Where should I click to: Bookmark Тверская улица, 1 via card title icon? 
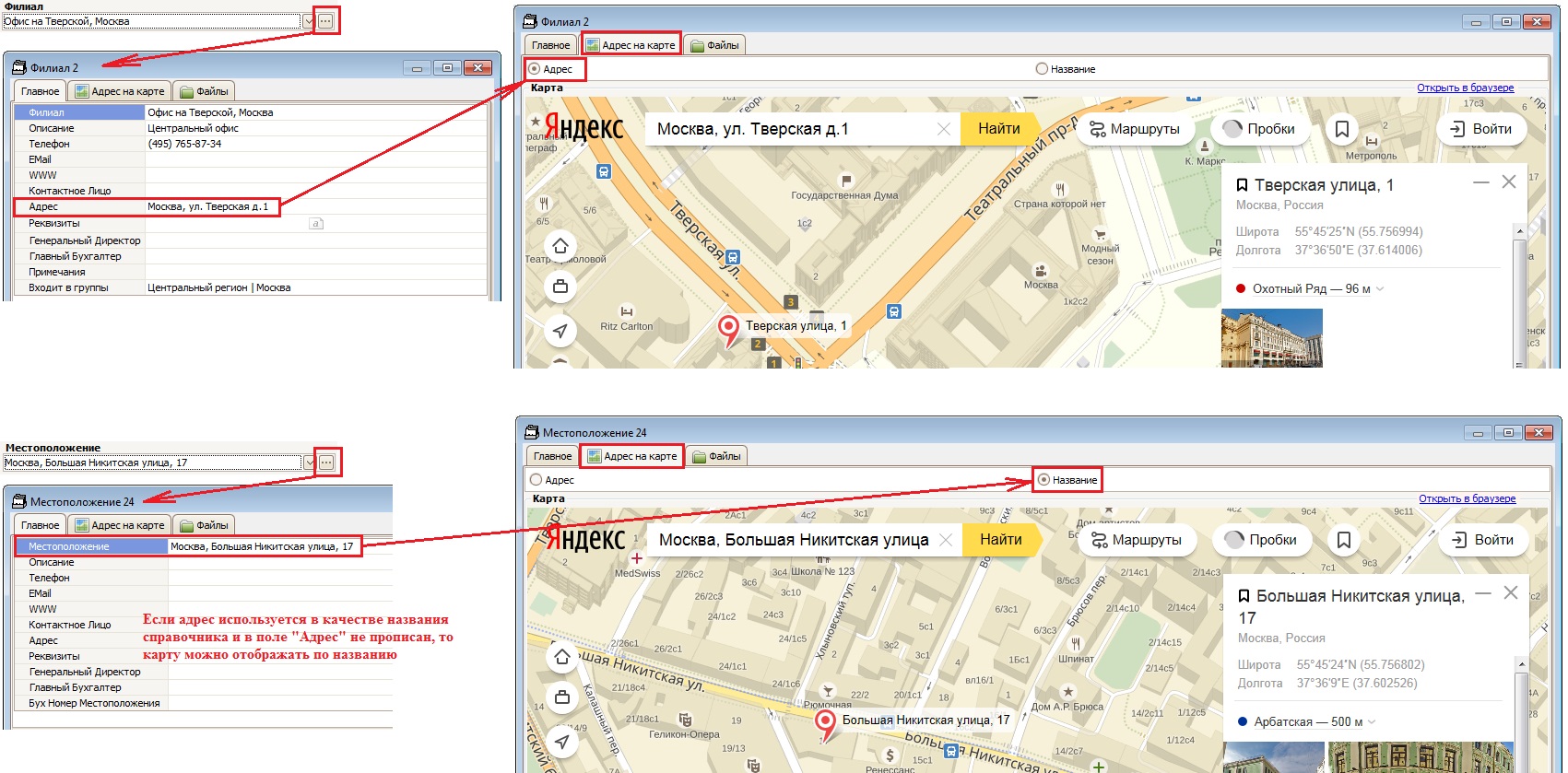click(1242, 186)
